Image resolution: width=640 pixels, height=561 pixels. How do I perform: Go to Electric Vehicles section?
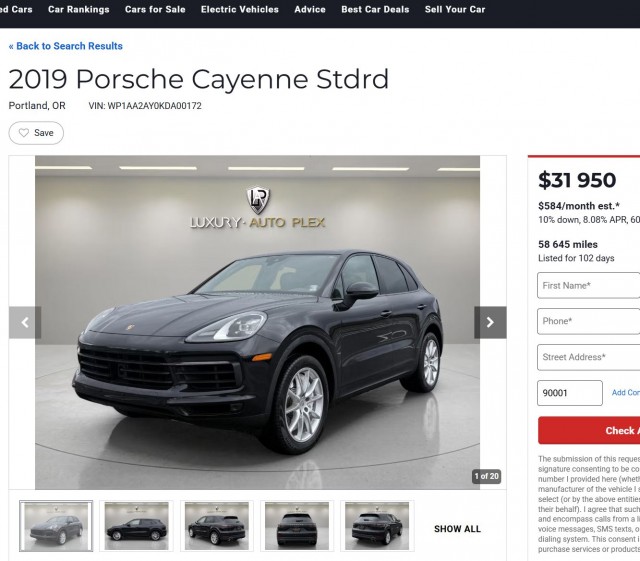[240, 9]
